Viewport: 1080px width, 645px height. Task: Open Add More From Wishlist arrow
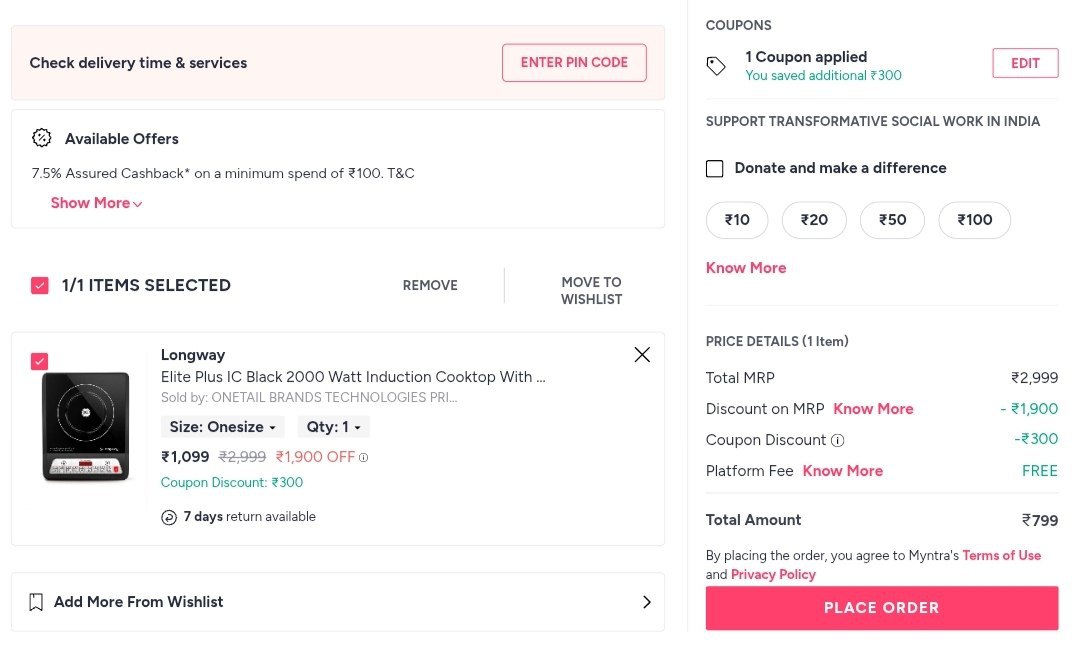pyautogui.click(x=646, y=602)
